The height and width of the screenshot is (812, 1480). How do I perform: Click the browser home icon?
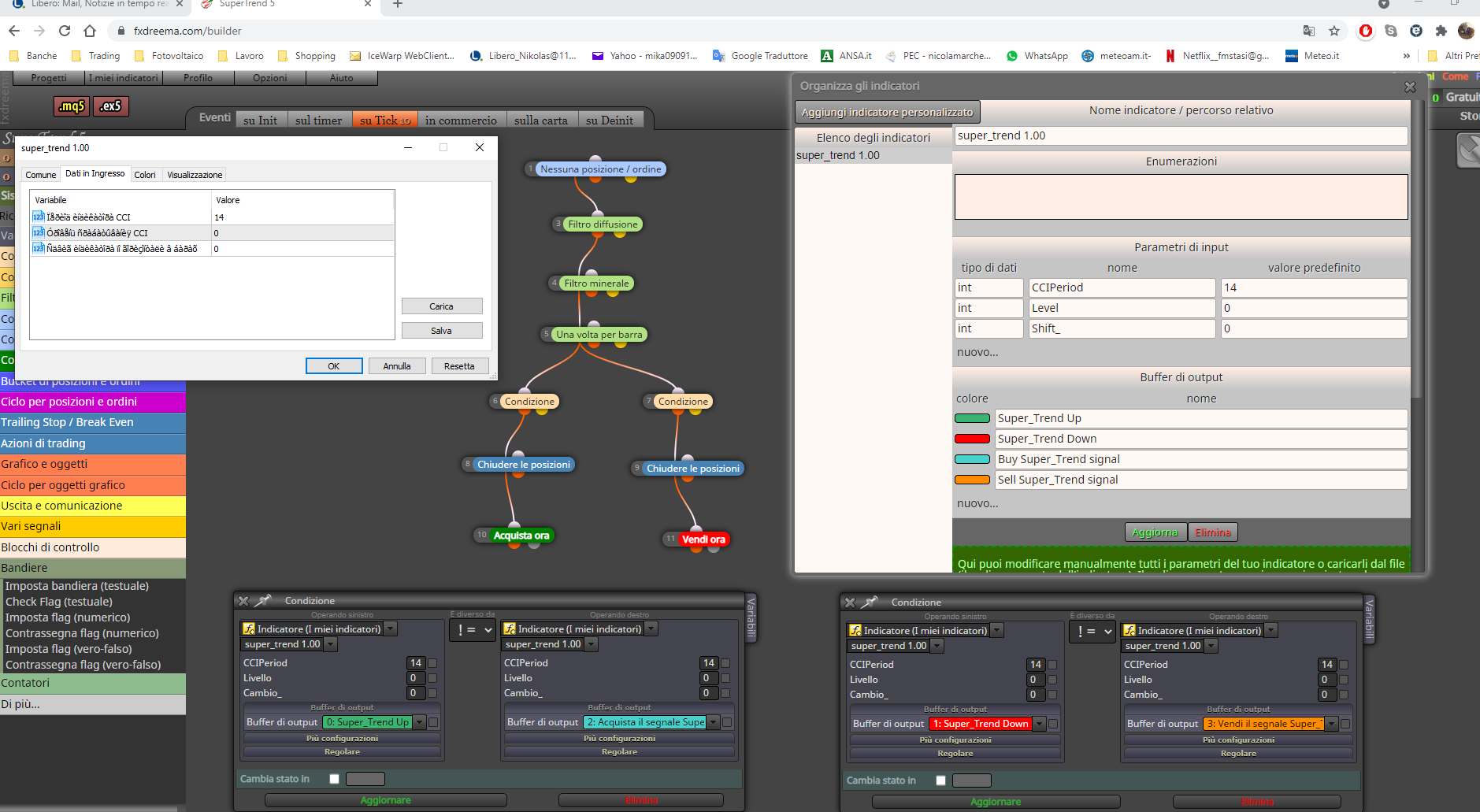pyautogui.click(x=90, y=31)
